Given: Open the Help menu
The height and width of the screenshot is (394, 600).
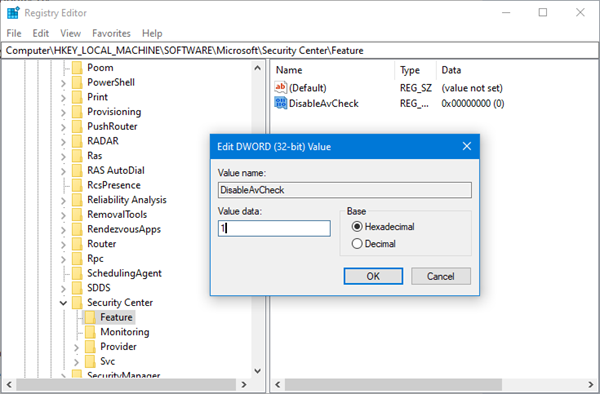Looking at the screenshot, I should pyautogui.click(x=152, y=33).
